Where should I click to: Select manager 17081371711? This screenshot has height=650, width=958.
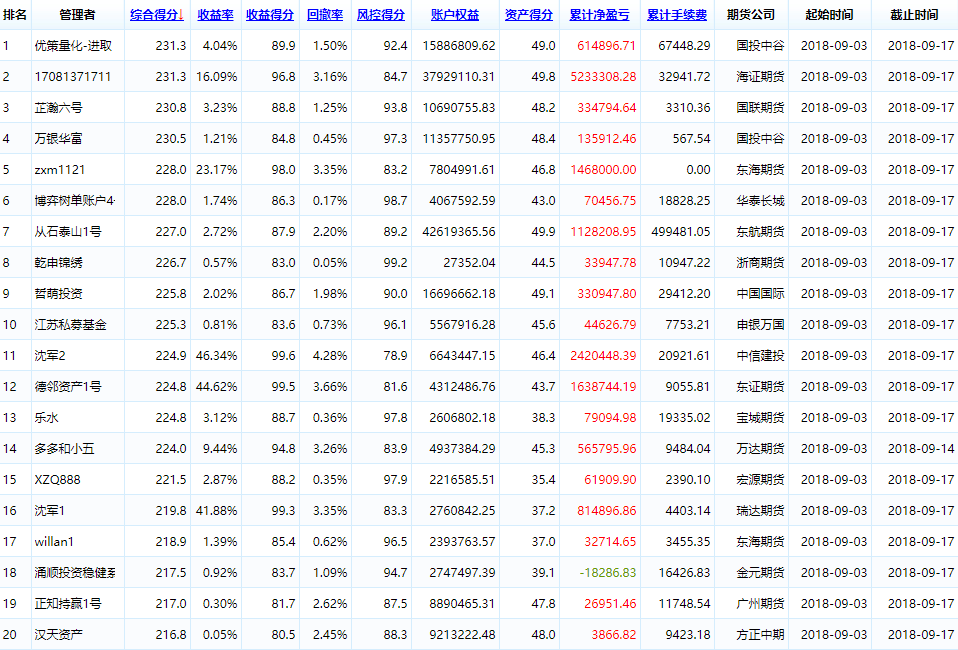[x=73, y=77]
